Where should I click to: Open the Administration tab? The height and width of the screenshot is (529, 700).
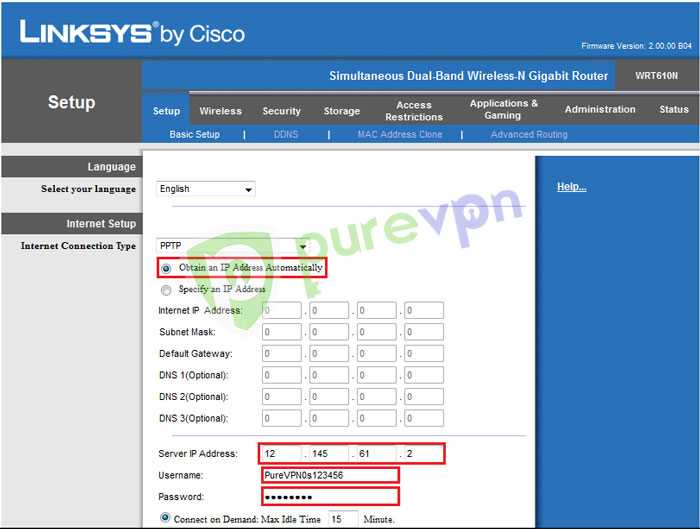[600, 109]
